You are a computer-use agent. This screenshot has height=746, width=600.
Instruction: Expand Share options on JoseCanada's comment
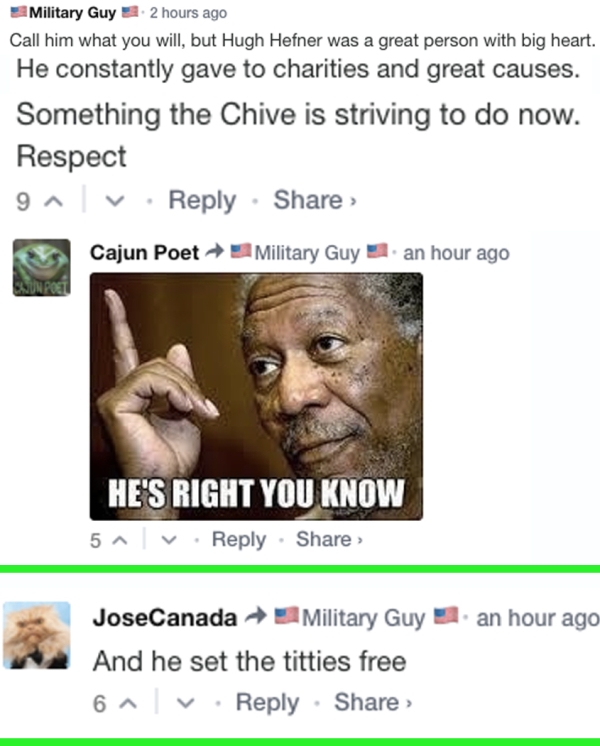(373, 702)
